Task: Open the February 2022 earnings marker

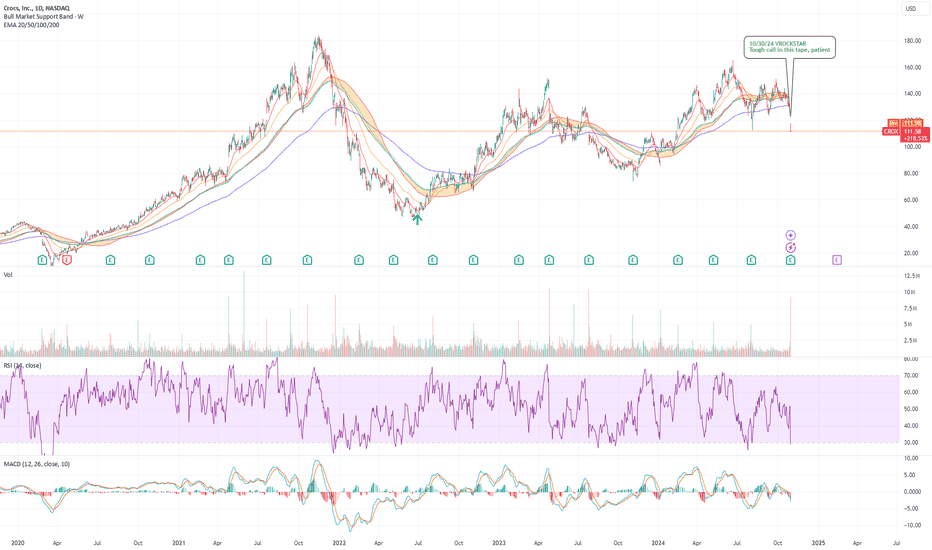Action: point(359,260)
